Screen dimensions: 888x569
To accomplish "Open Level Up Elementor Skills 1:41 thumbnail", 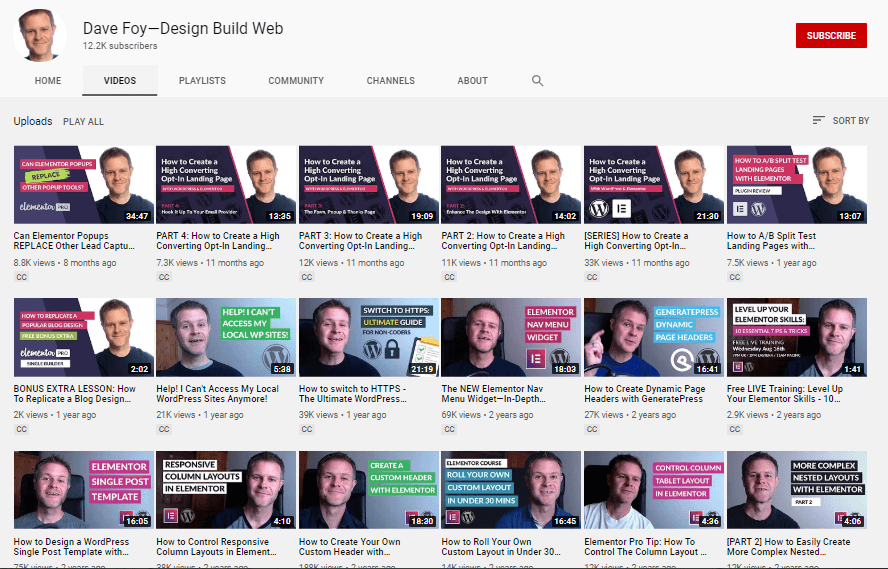I will pyautogui.click(x=797, y=337).
